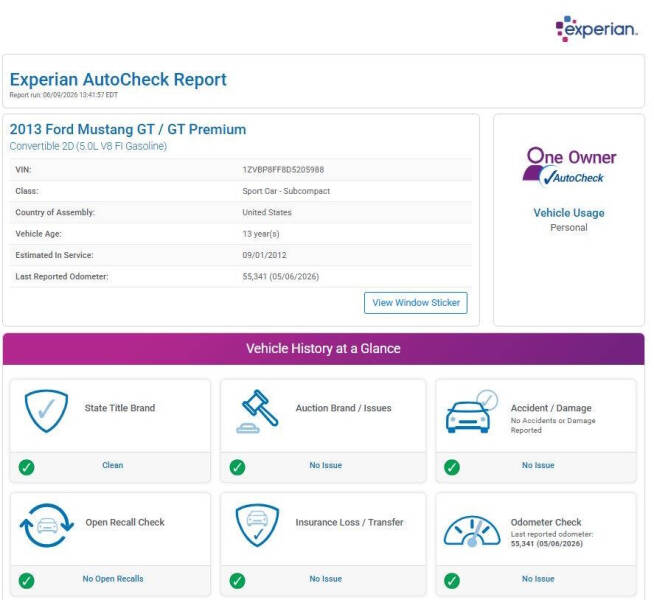Click the VIN number value

[283, 170]
